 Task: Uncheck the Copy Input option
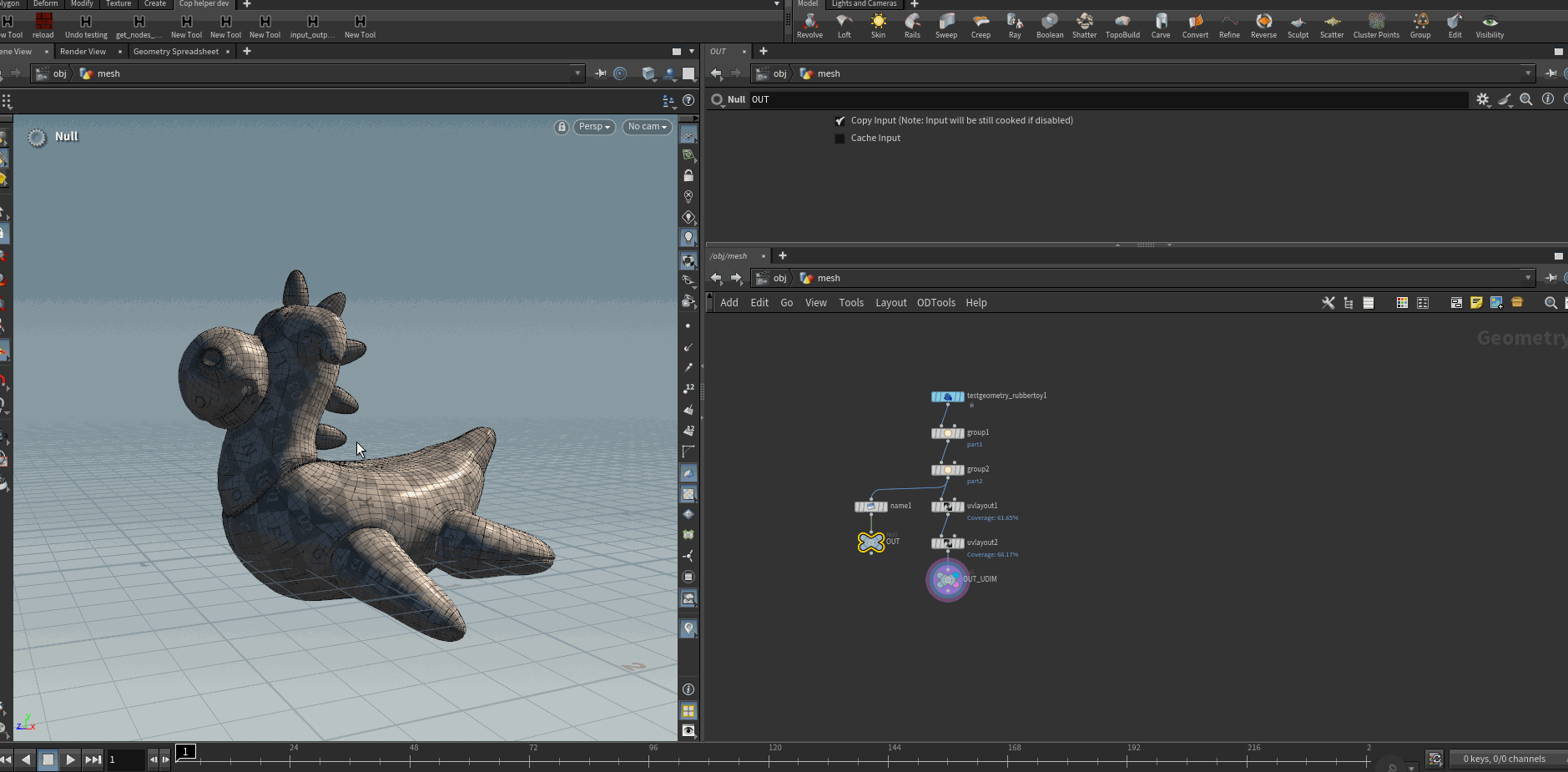(840, 120)
